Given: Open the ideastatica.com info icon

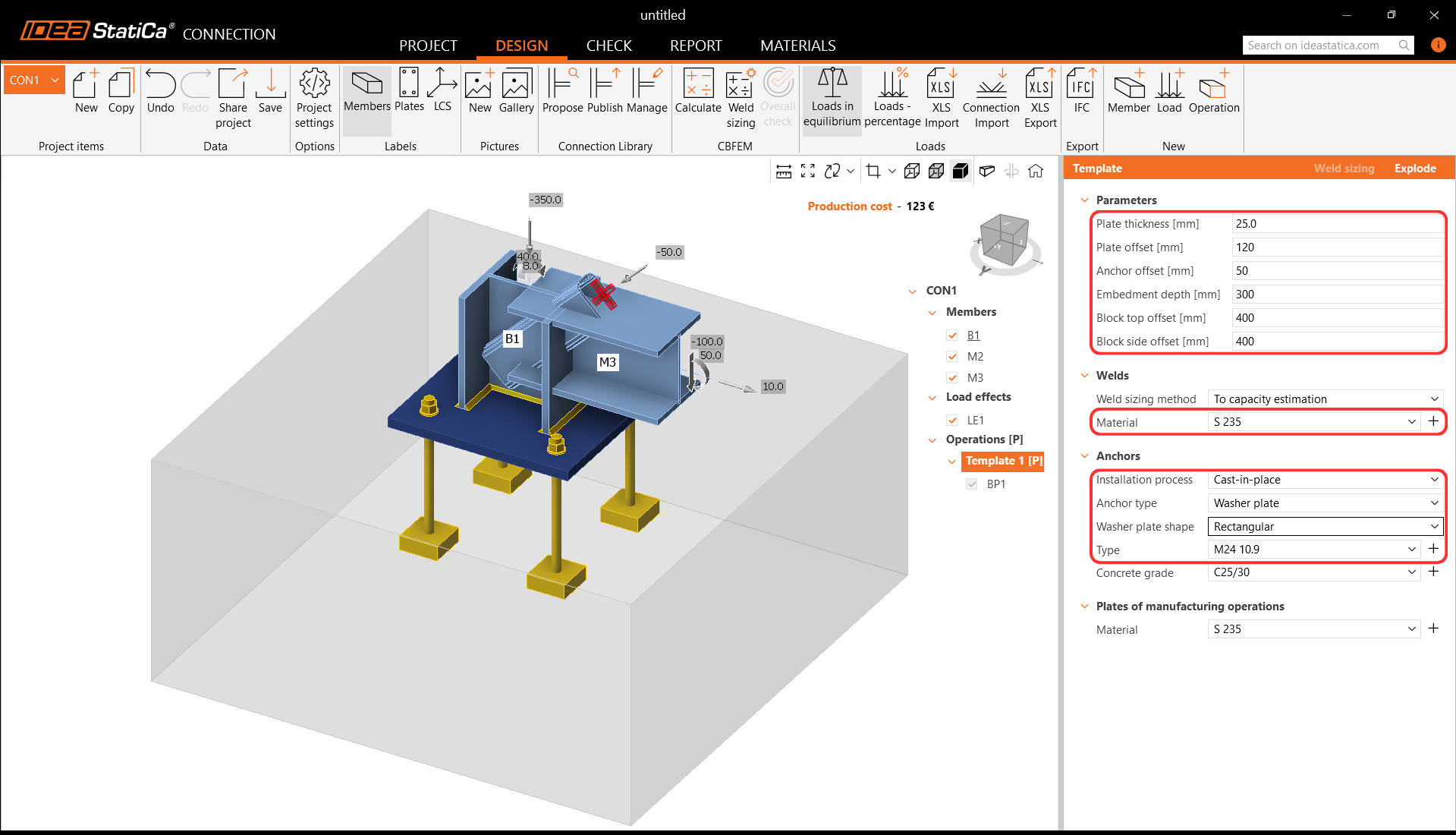Looking at the screenshot, I should tap(1438, 45).
